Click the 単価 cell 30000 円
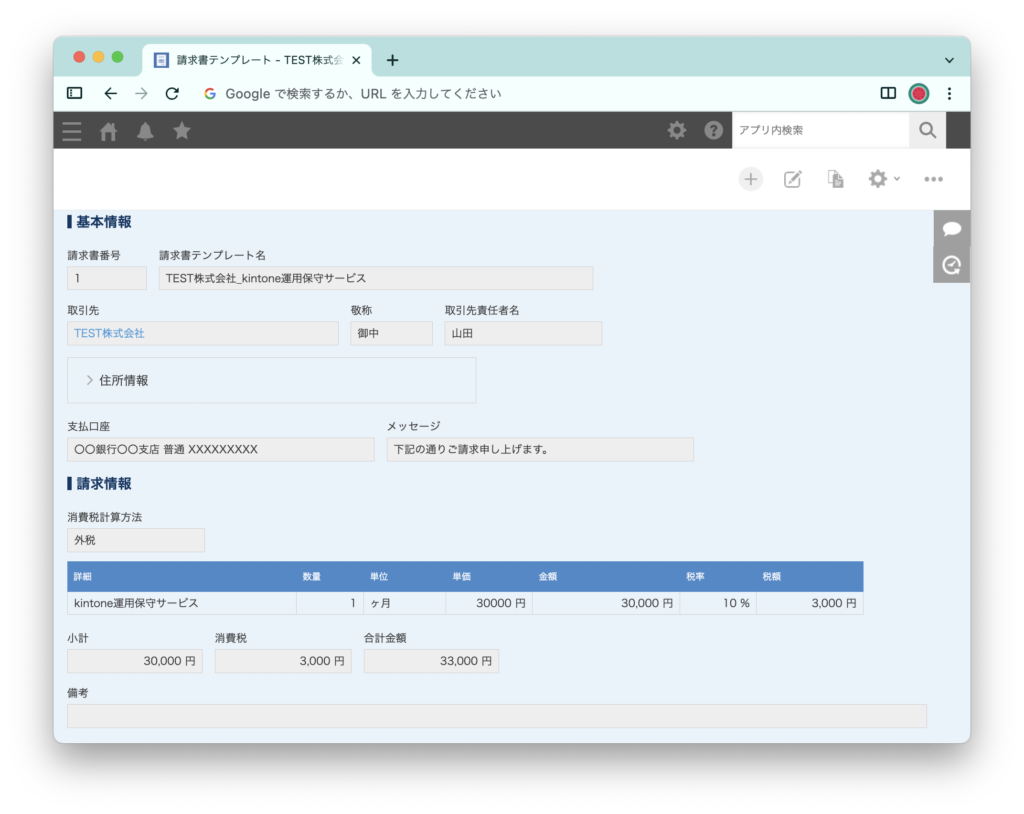Screen dimensions: 1024x814 [488, 603]
